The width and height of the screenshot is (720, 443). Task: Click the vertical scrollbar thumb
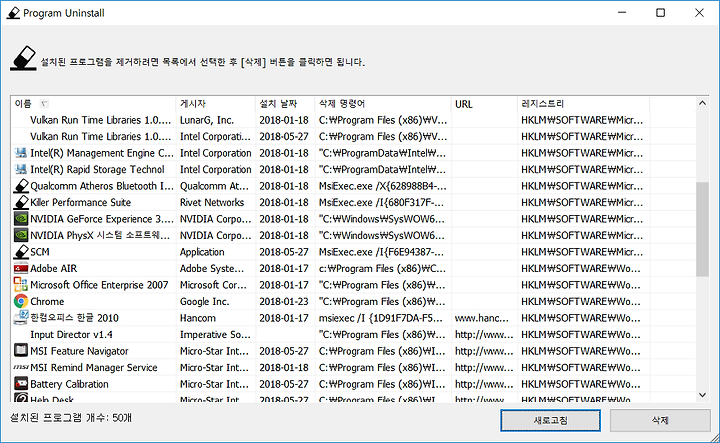702,230
